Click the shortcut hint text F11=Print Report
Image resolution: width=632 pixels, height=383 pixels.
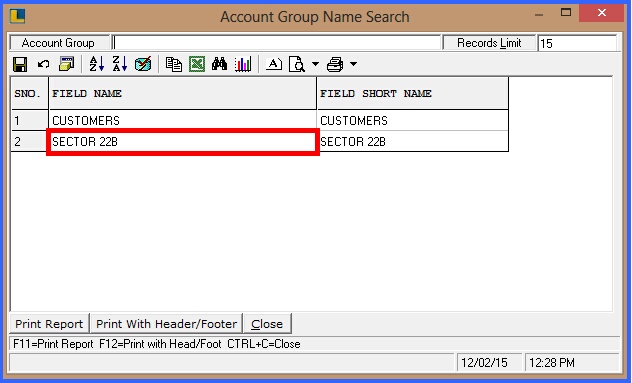pyautogui.click(x=53, y=344)
